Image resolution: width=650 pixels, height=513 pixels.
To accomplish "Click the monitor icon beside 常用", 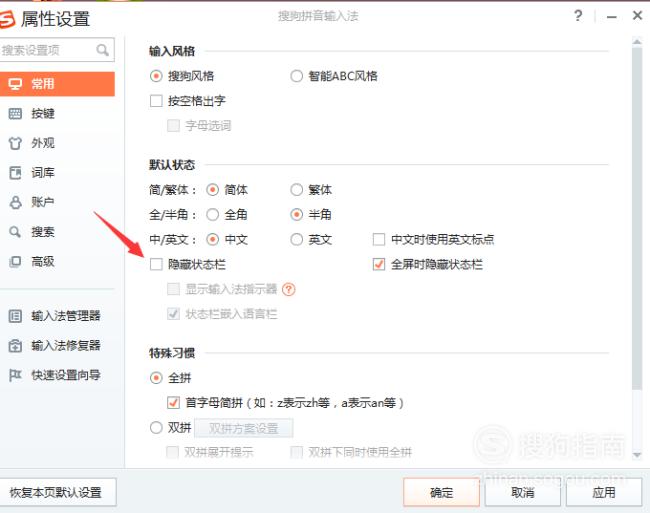I will (x=15, y=84).
